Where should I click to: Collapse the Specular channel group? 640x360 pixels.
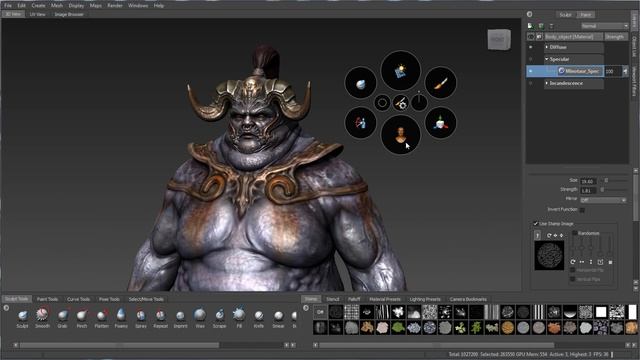pyautogui.click(x=547, y=59)
